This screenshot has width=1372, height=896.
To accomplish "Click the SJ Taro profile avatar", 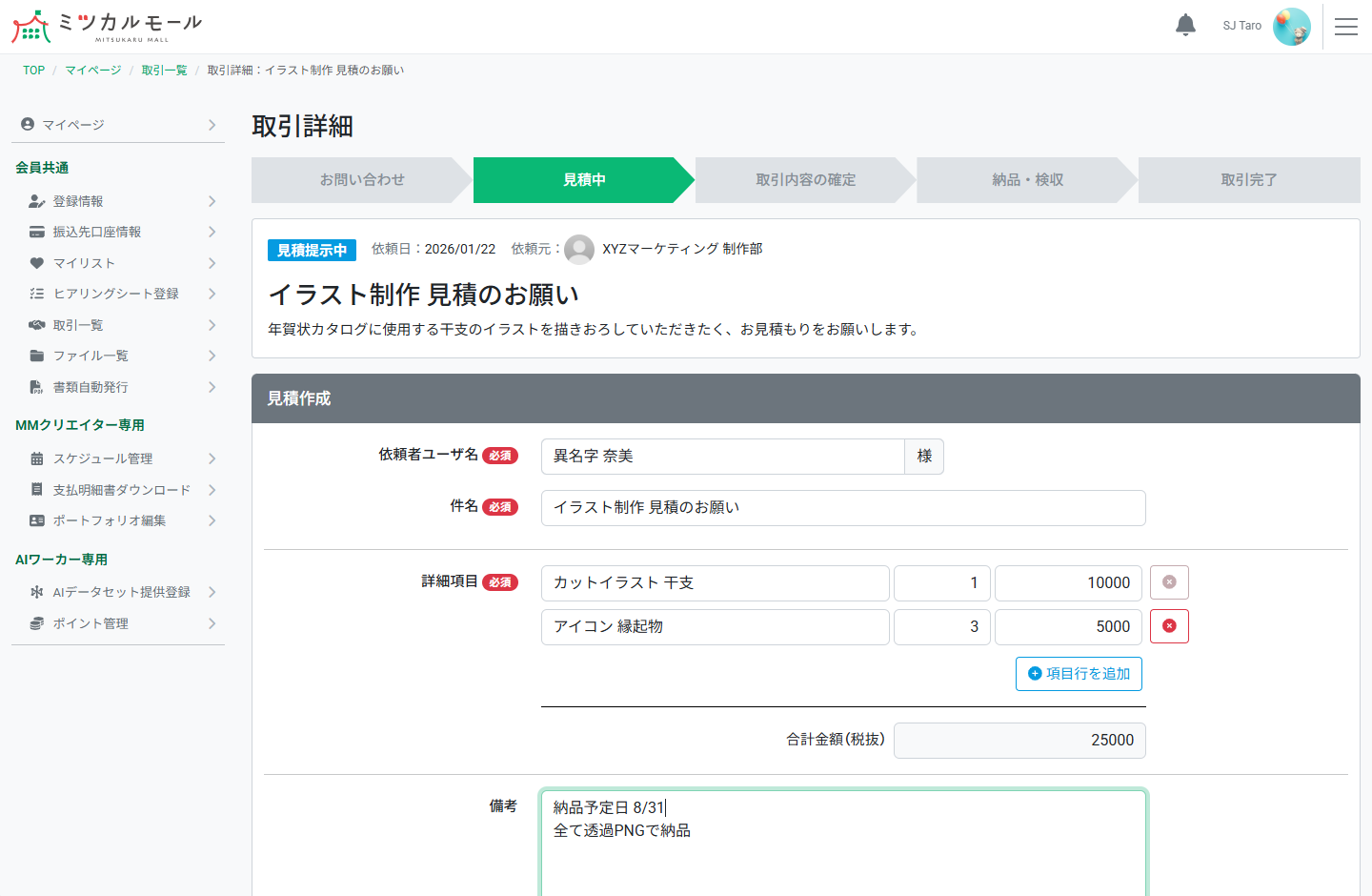I will (x=1292, y=26).
